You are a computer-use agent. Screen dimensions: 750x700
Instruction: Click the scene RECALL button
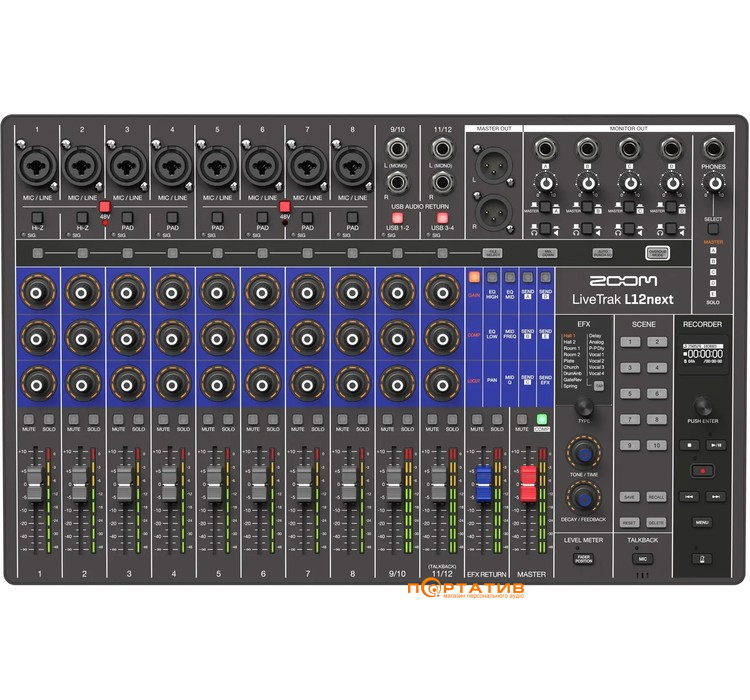(657, 497)
